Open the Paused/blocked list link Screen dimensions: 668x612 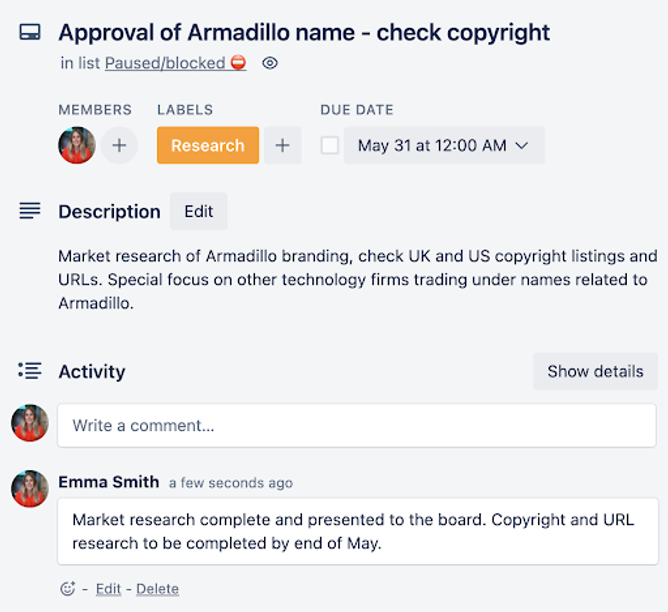[x=176, y=63]
